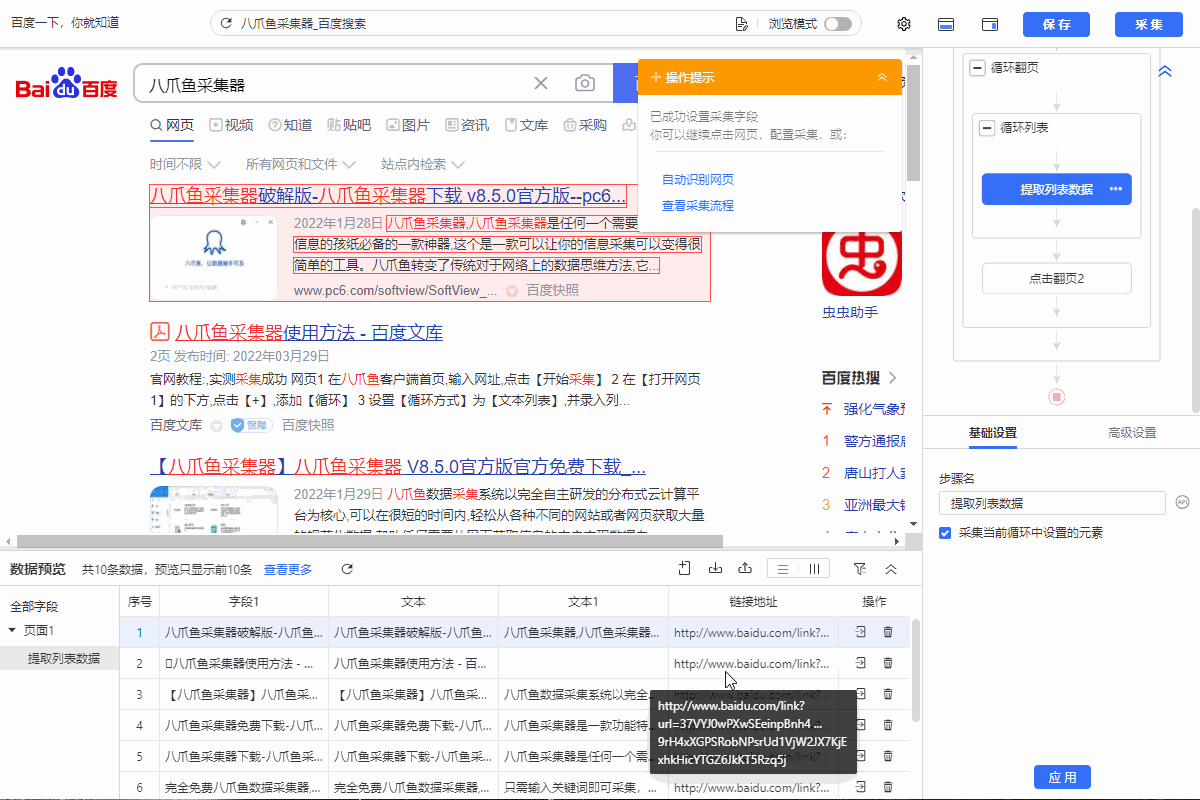Open the three-dot menu on 提取列表数据 step
The width and height of the screenshot is (1200, 800).
pyautogui.click(x=1116, y=189)
